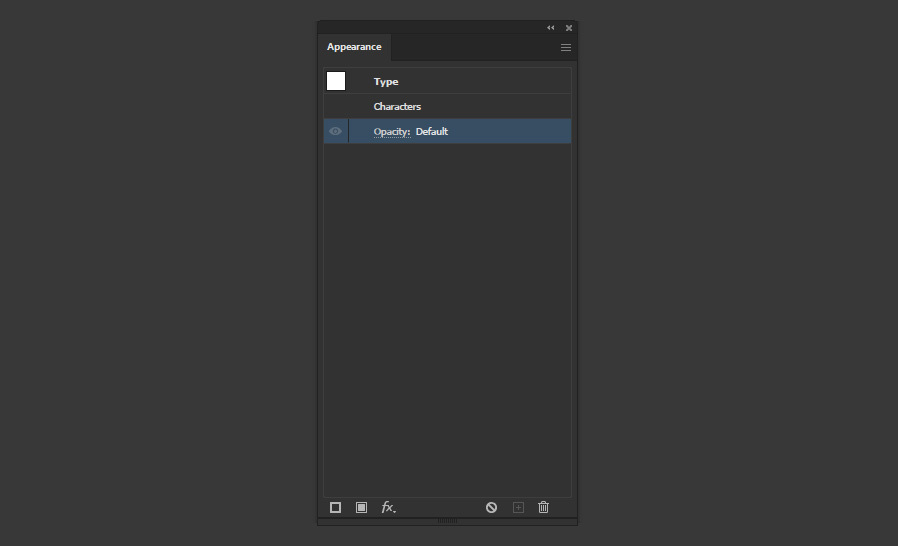Click the Add New Stroke icon
This screenshot has height=546, width=898.
click(x=336, y=508)
